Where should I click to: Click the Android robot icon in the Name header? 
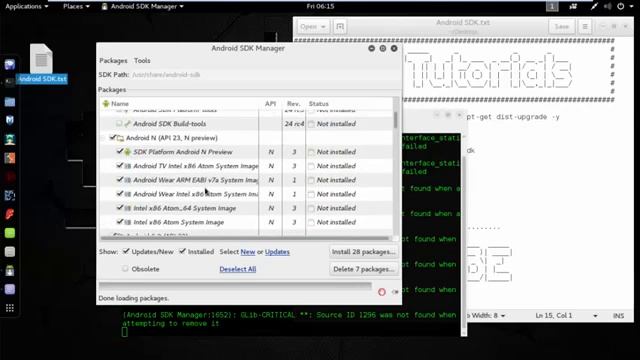[106, 104]
